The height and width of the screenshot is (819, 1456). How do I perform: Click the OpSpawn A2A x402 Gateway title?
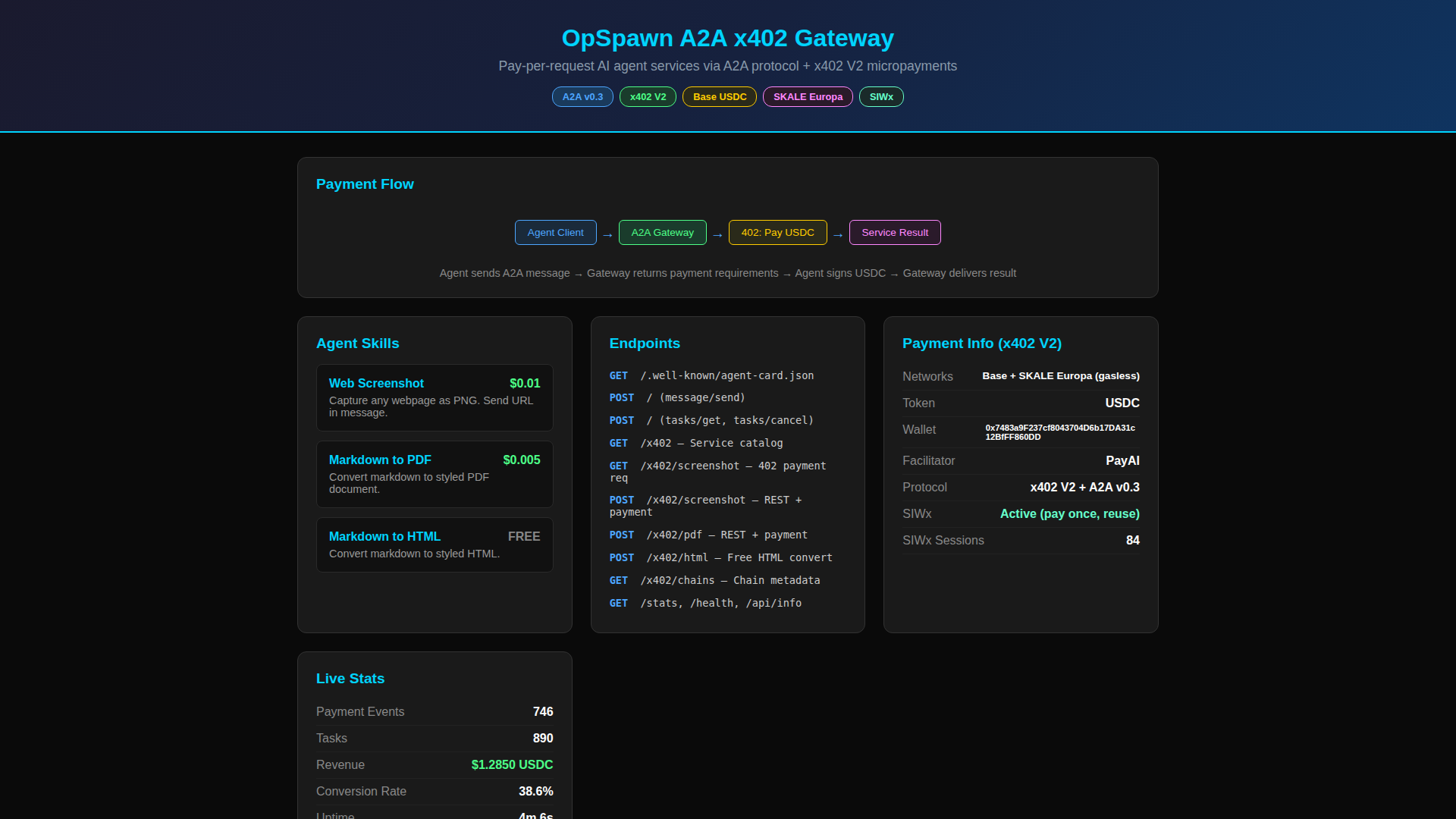click(728, 38)
